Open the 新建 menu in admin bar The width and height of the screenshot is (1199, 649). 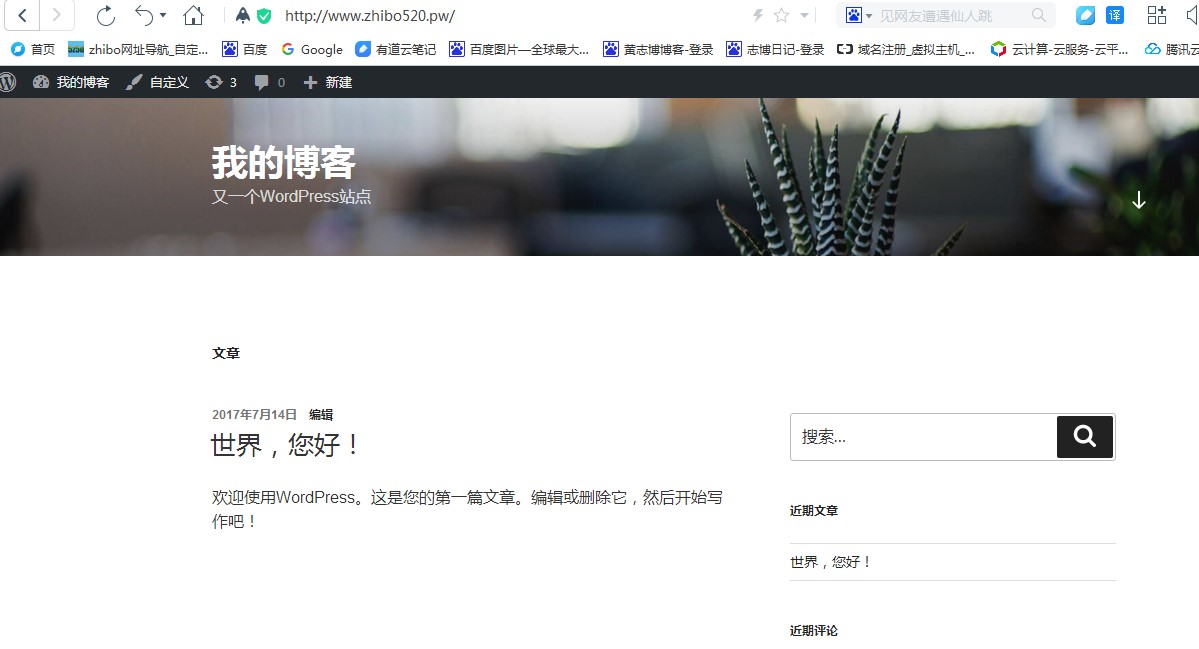[328, 82]
